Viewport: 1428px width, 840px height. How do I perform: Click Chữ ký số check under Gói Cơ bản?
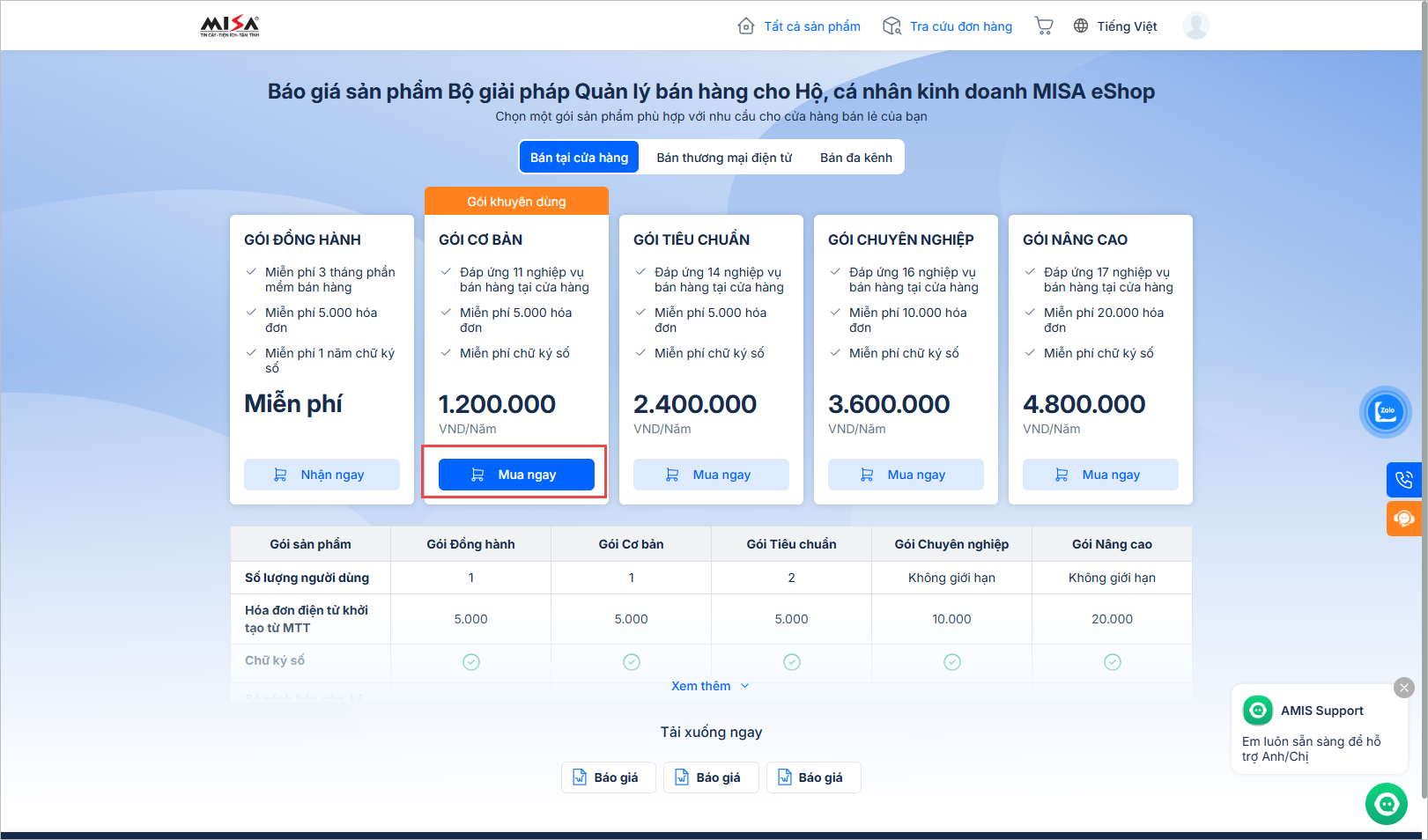[632, 662]
